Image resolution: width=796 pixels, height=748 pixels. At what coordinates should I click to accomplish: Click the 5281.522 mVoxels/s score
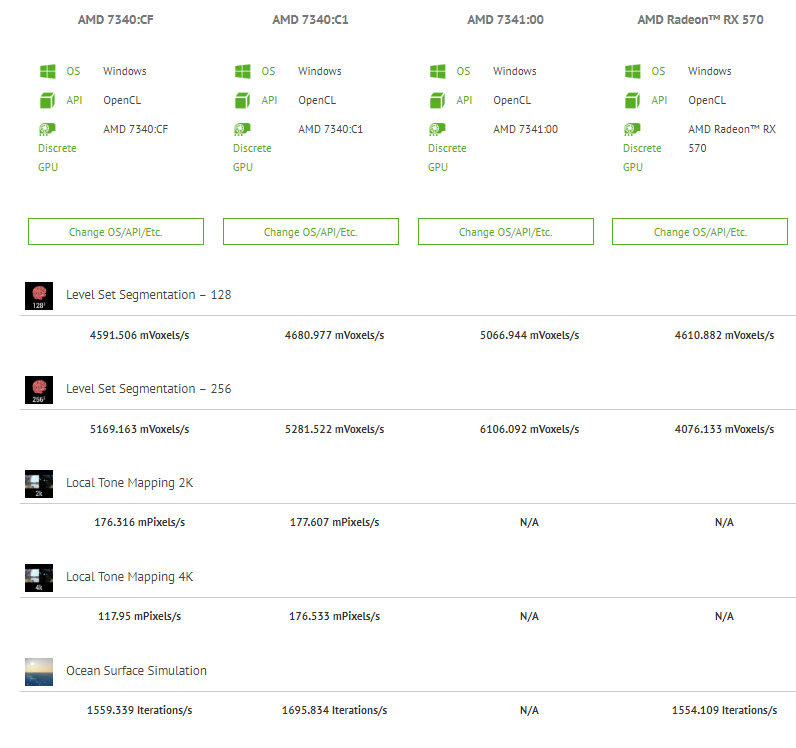pos(335,429)
